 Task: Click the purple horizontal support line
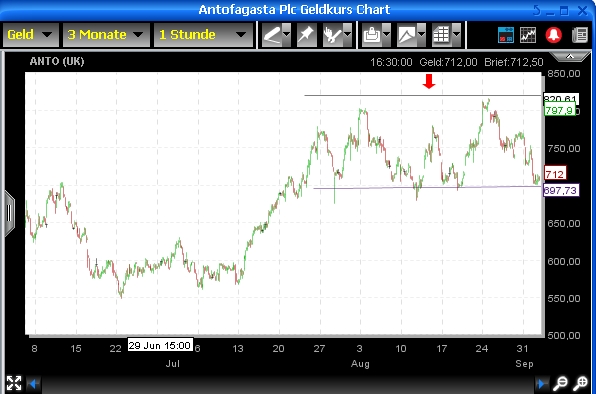coord(426,187)
